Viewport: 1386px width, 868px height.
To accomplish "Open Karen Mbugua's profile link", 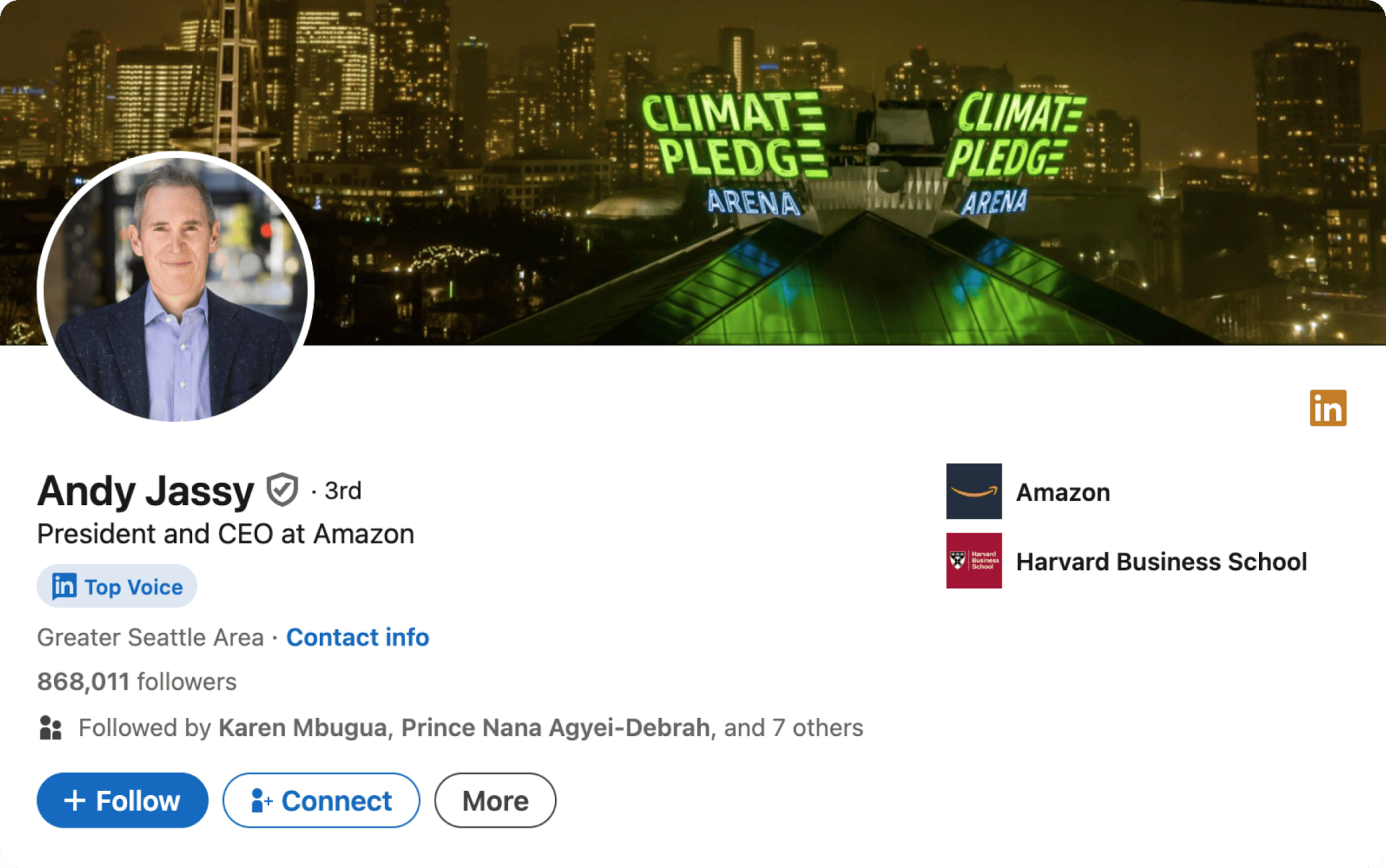I will coord(302,728).
